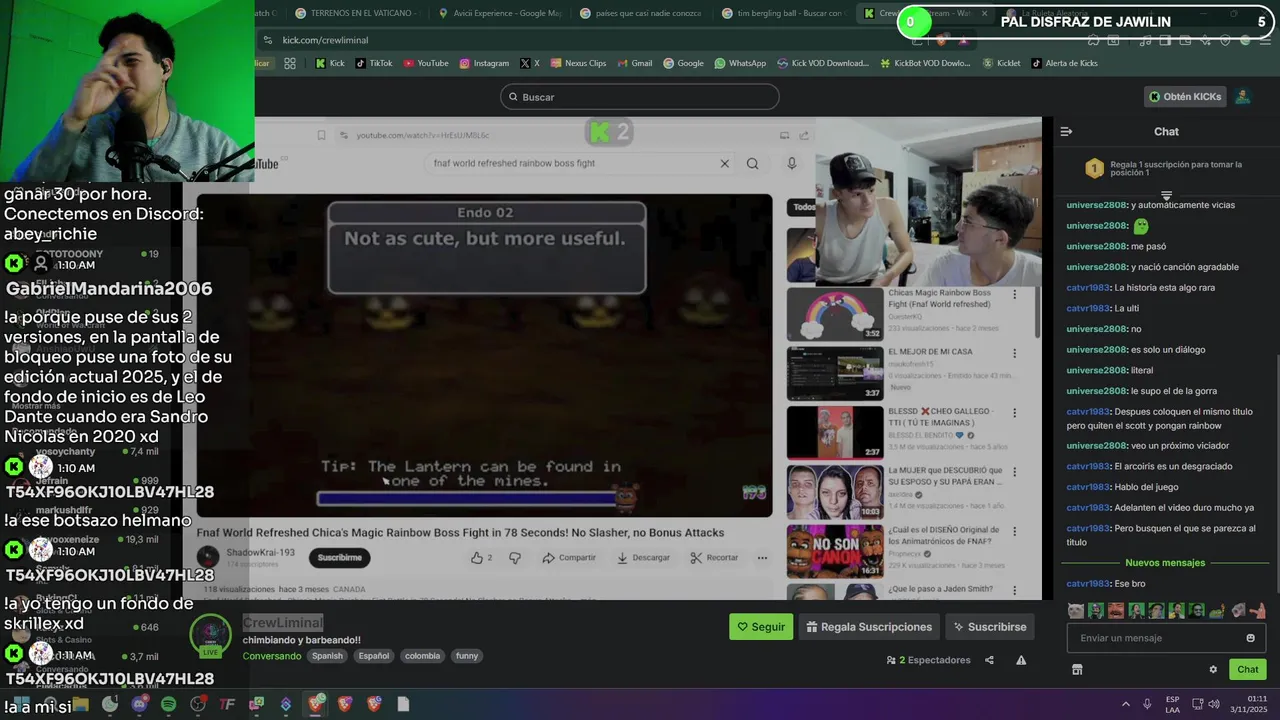1280x720 pixels.
Task: Open chat settings gear icon
Action: [x=1213, y=669]
